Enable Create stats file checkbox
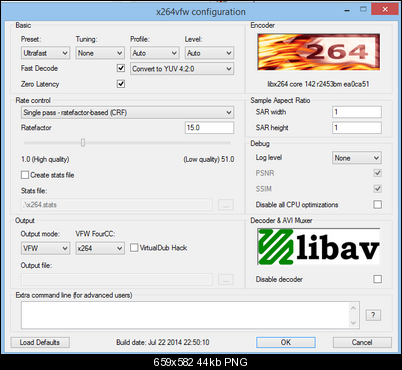402x370 pixels. click(25, 175)
